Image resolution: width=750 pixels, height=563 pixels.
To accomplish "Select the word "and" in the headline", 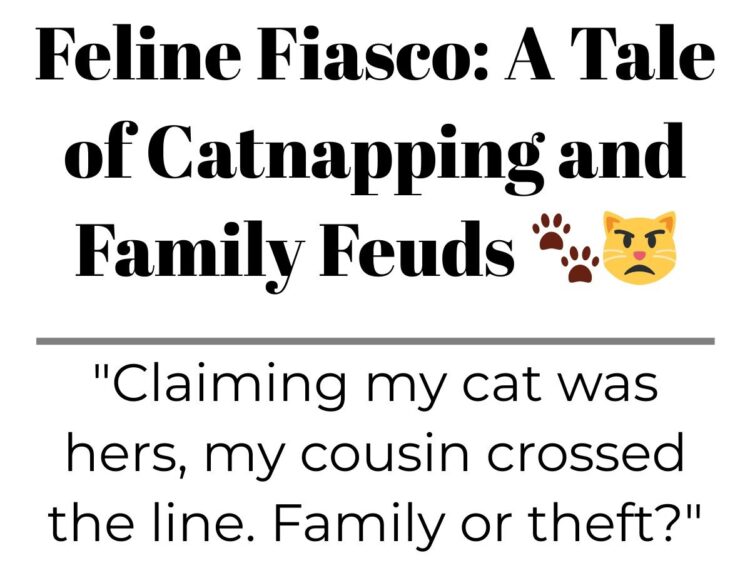I will 622,151.
